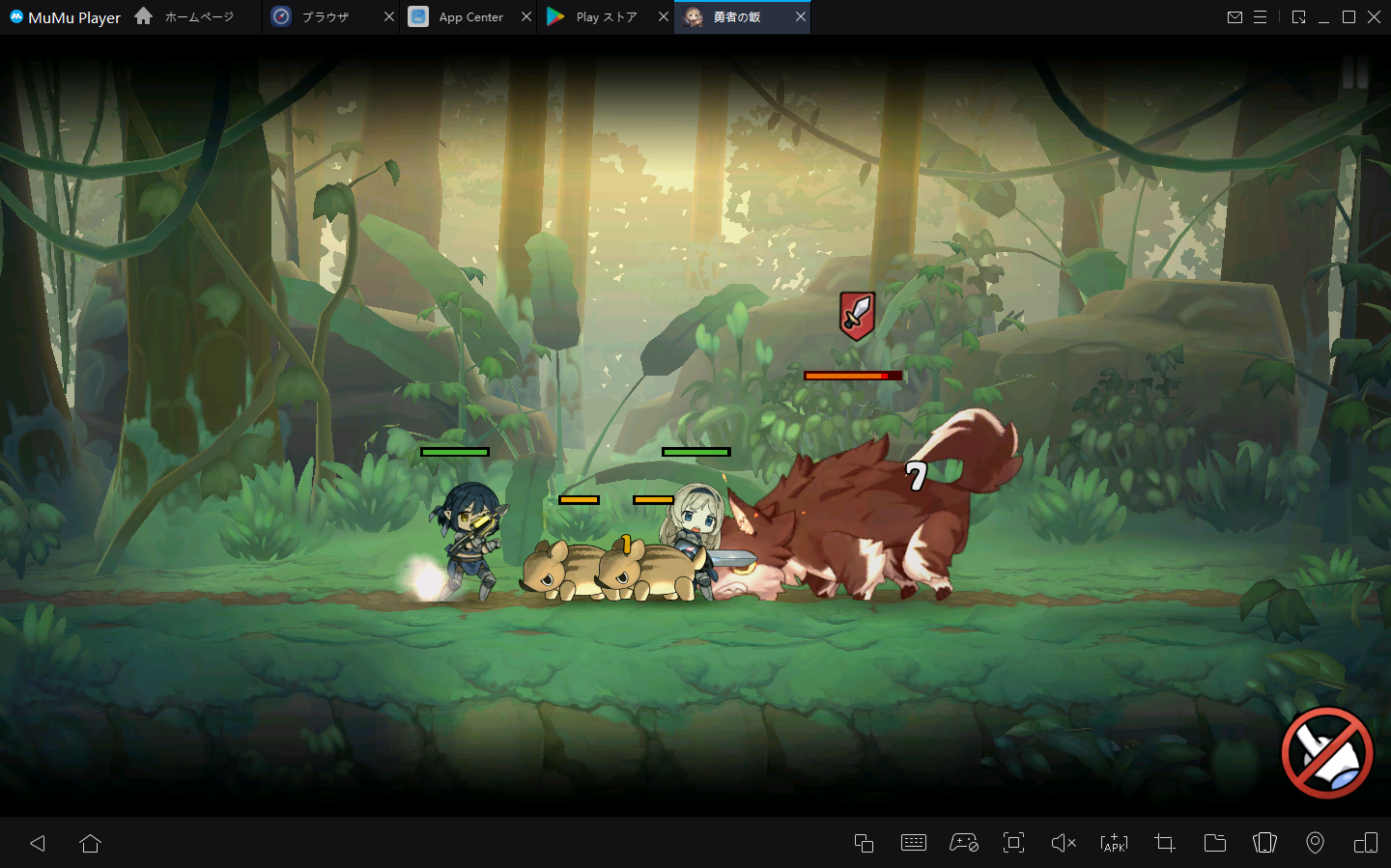
Task: Open the keyboard mapping icon
Action: 914,843
